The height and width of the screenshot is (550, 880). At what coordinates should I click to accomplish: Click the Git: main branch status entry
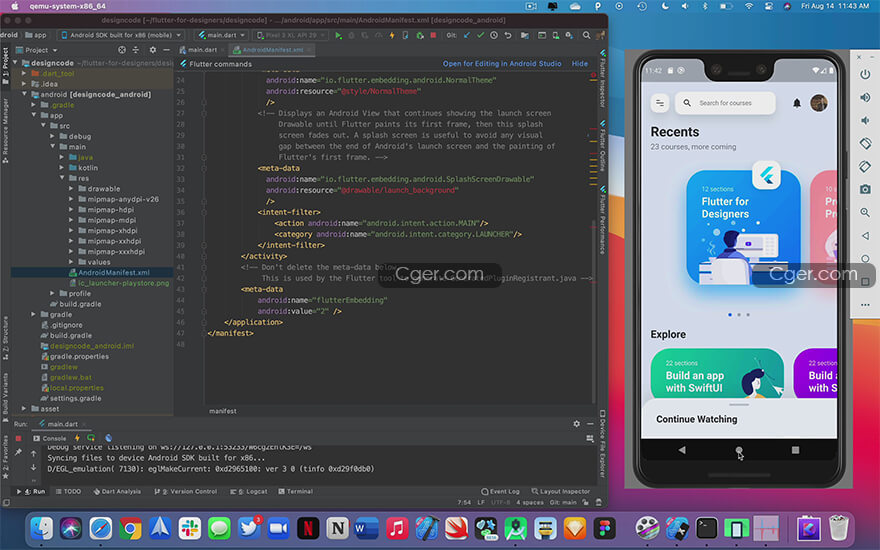coord(563,502)
